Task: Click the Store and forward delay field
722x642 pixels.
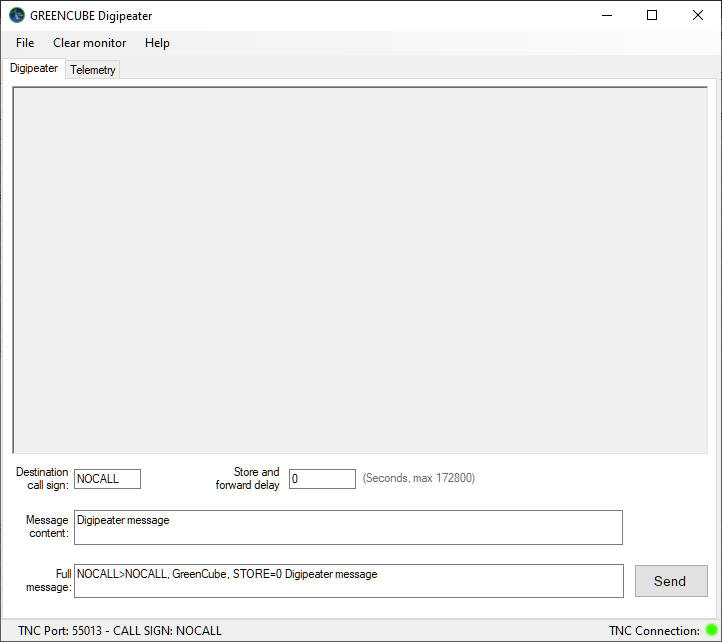Action: click(x=322, y=479)
